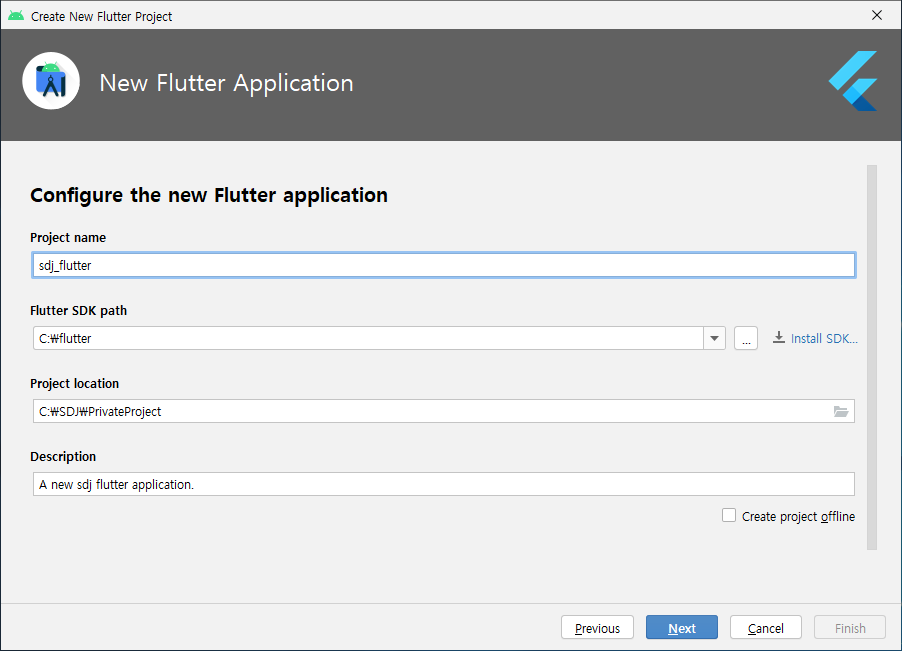Click the download icon beside Install SDK
Screen dimensions: 902x651
pyautogui.click(x=778, y=338)
